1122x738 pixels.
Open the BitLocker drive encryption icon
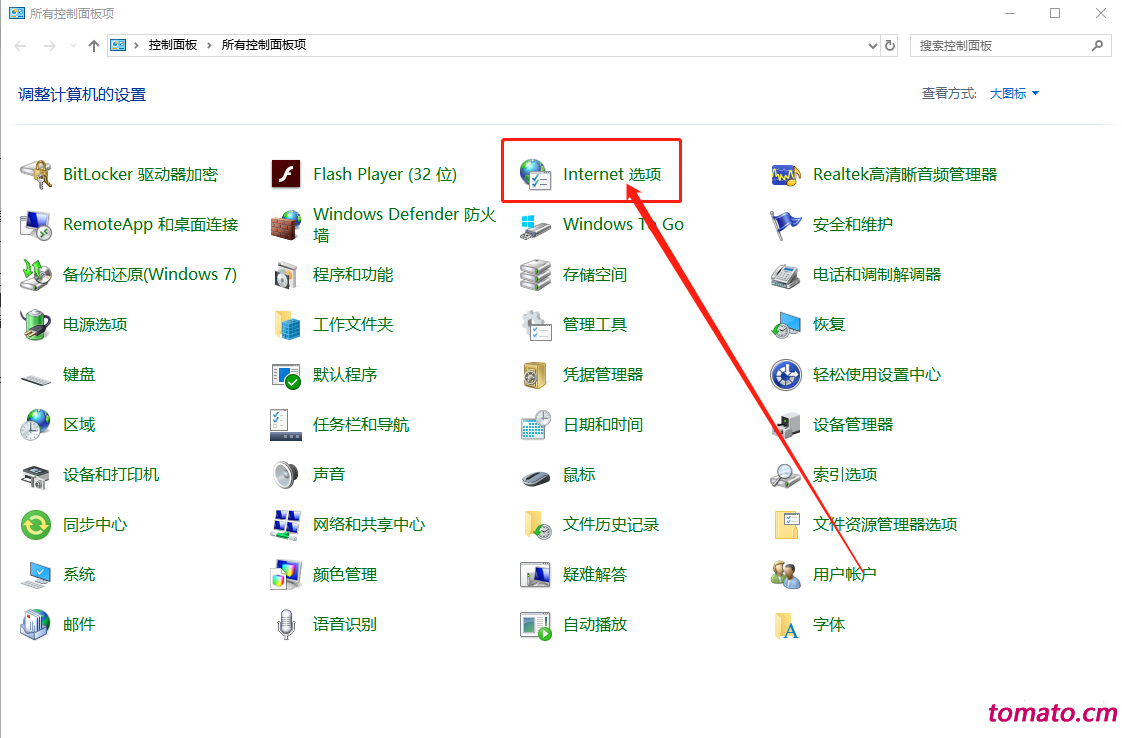36,174
